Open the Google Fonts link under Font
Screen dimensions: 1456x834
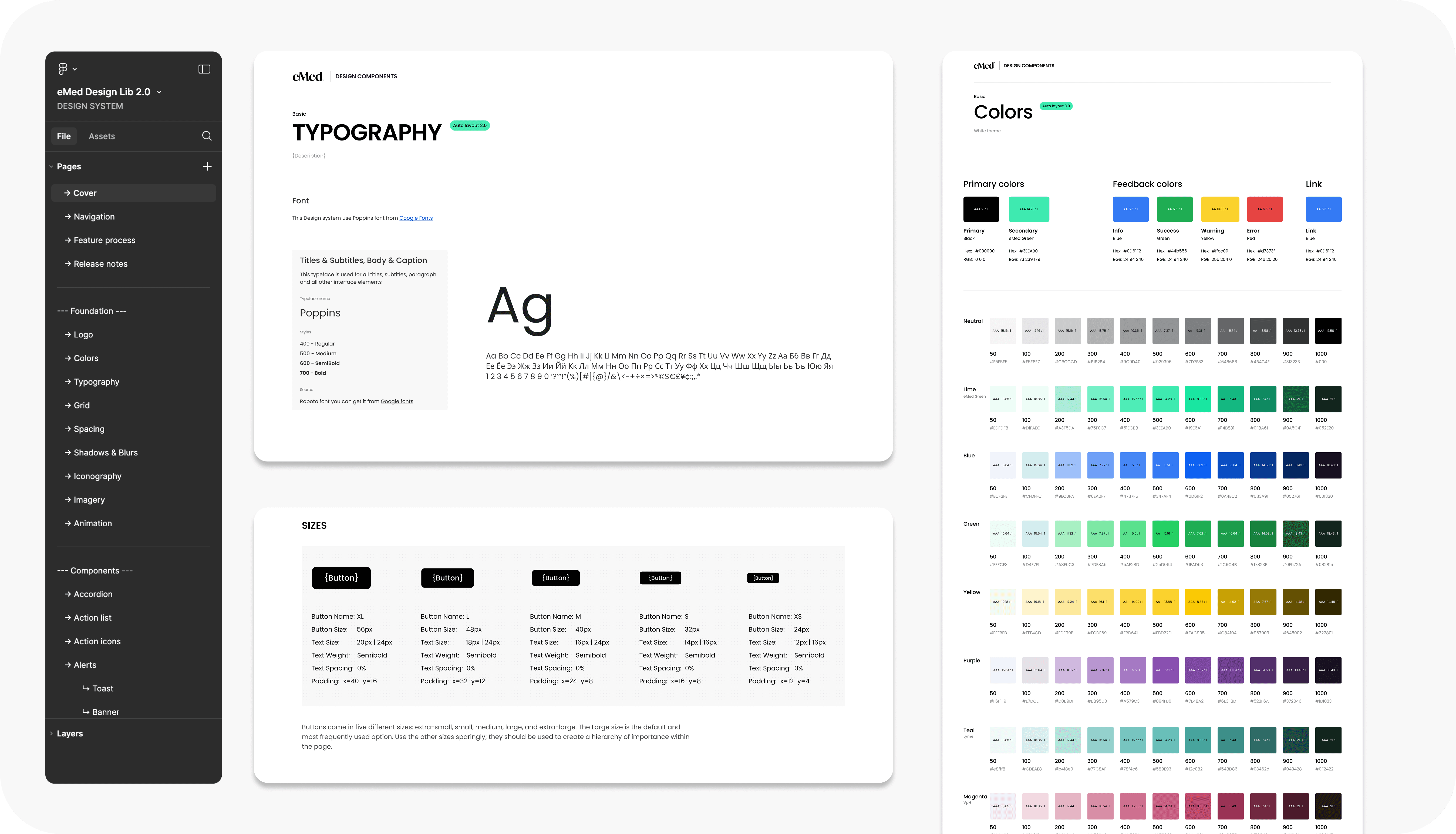416,218
